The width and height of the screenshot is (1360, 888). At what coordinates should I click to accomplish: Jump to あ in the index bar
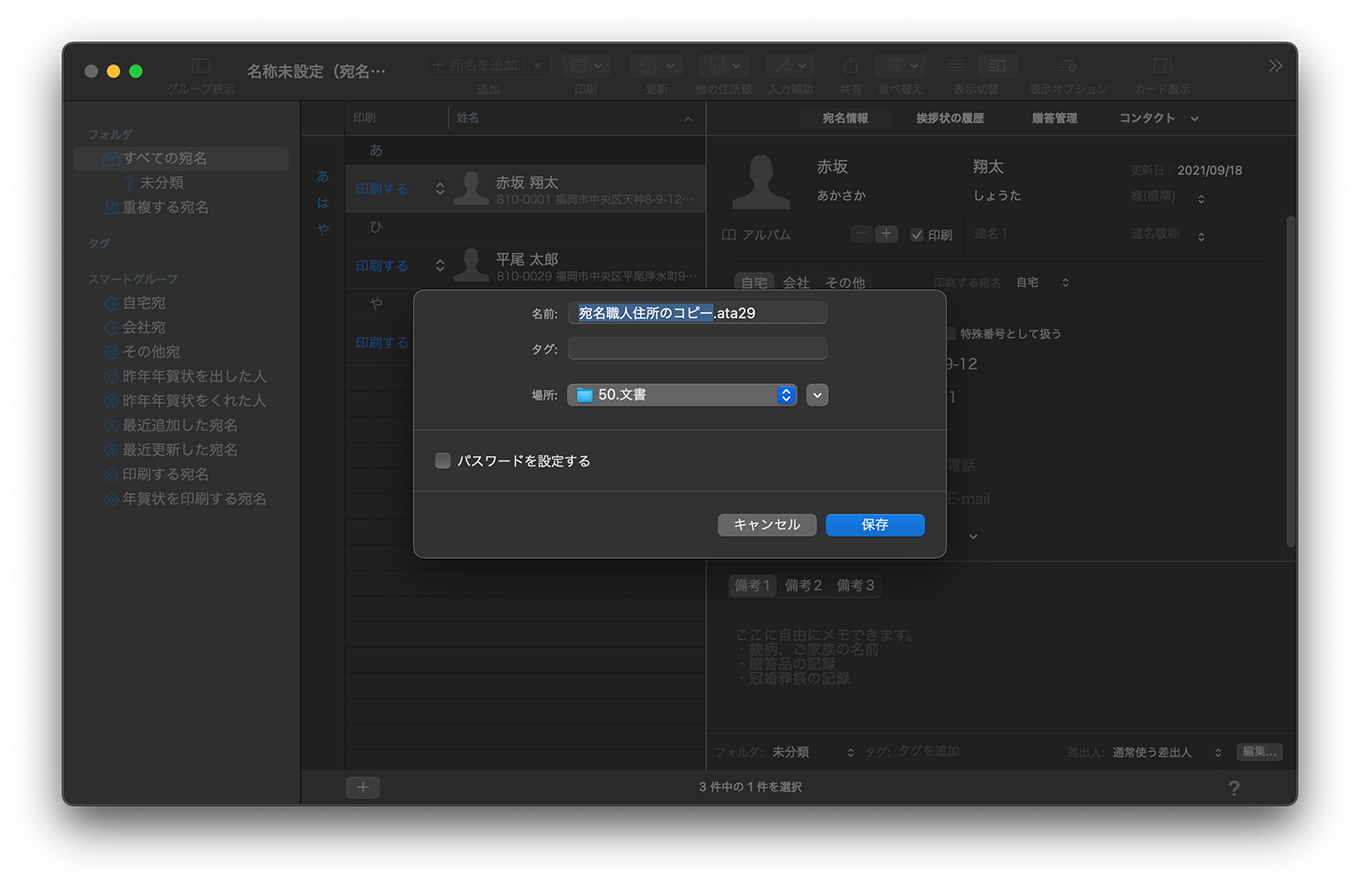point(323,176)
